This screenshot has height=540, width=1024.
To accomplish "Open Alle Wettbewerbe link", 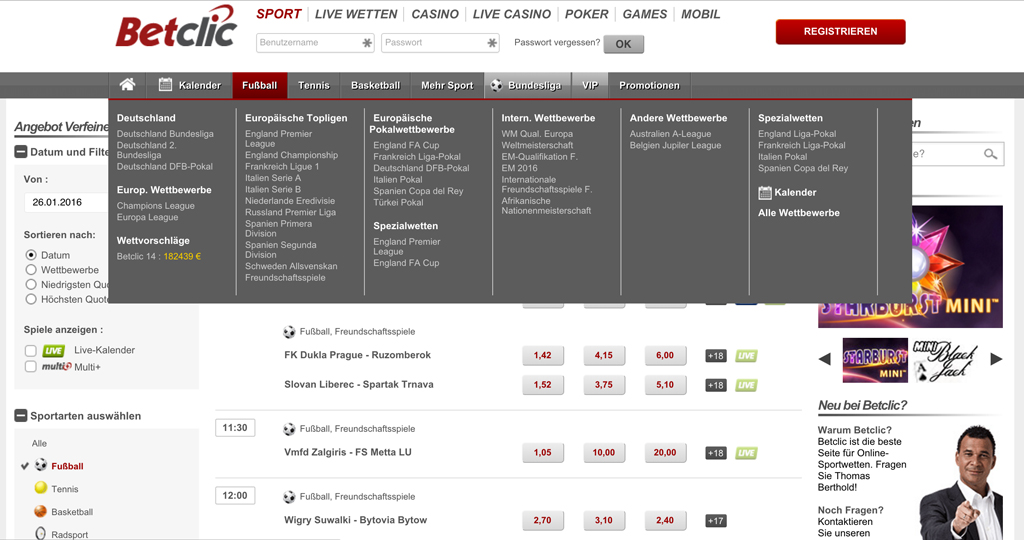I will 799,213.
